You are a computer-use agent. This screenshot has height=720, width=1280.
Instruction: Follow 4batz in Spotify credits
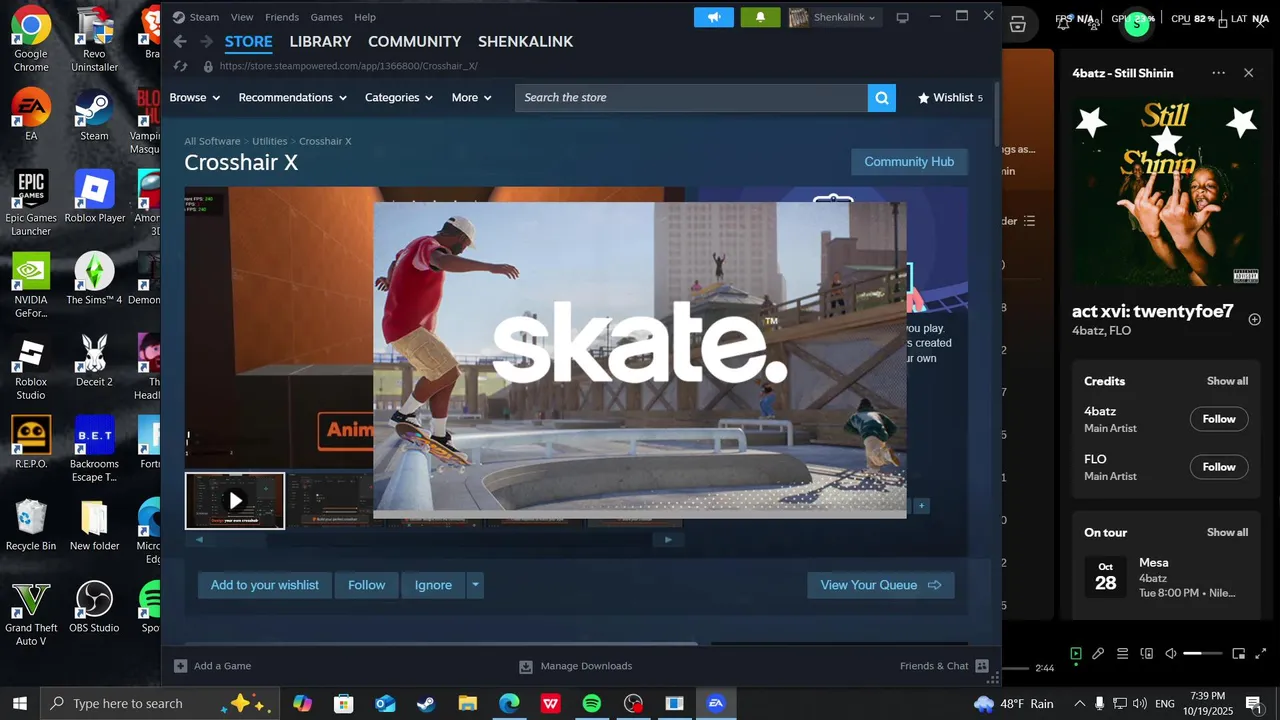coord(1219,419)
